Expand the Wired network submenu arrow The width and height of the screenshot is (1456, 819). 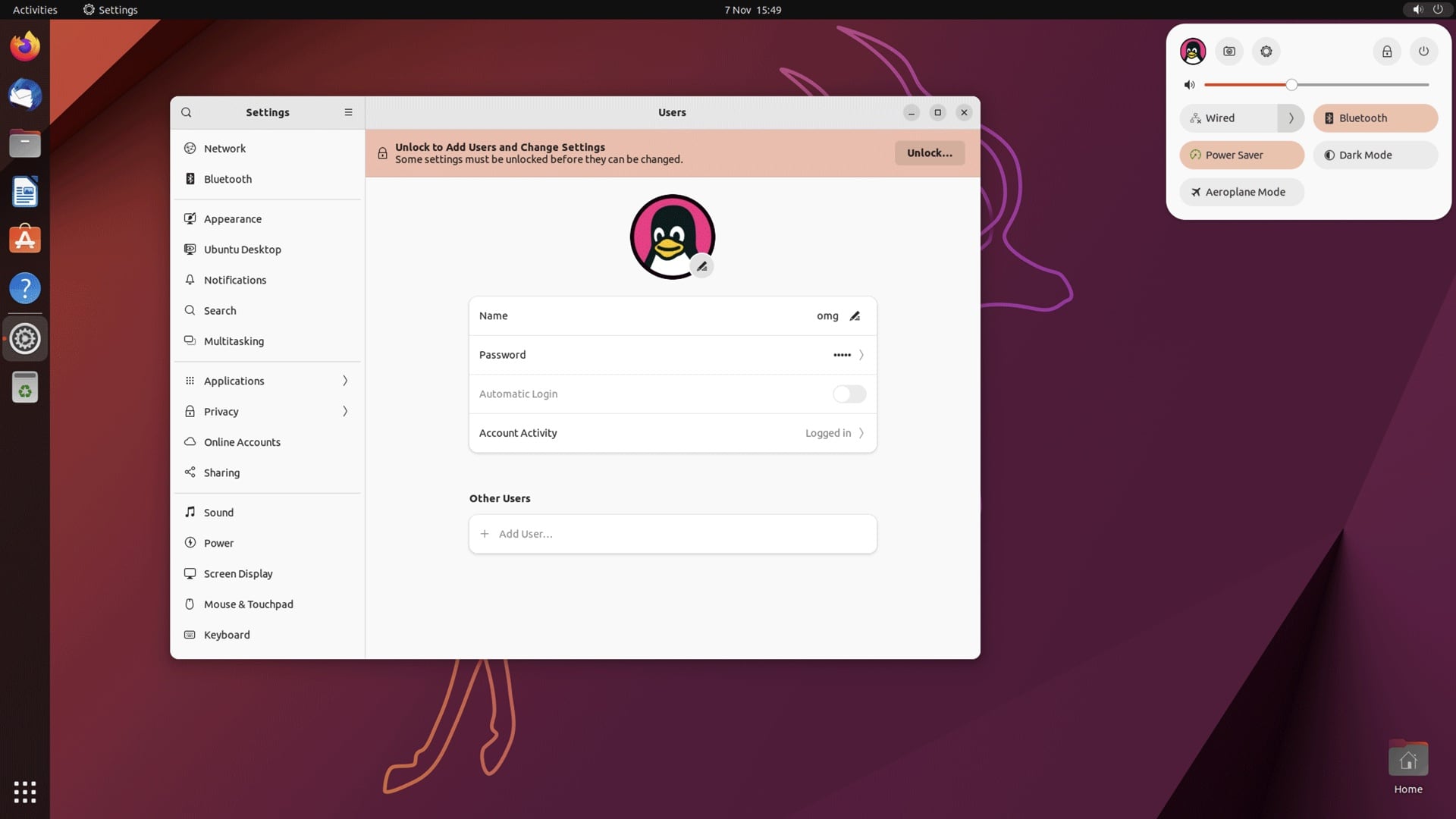click(1291, 118)
